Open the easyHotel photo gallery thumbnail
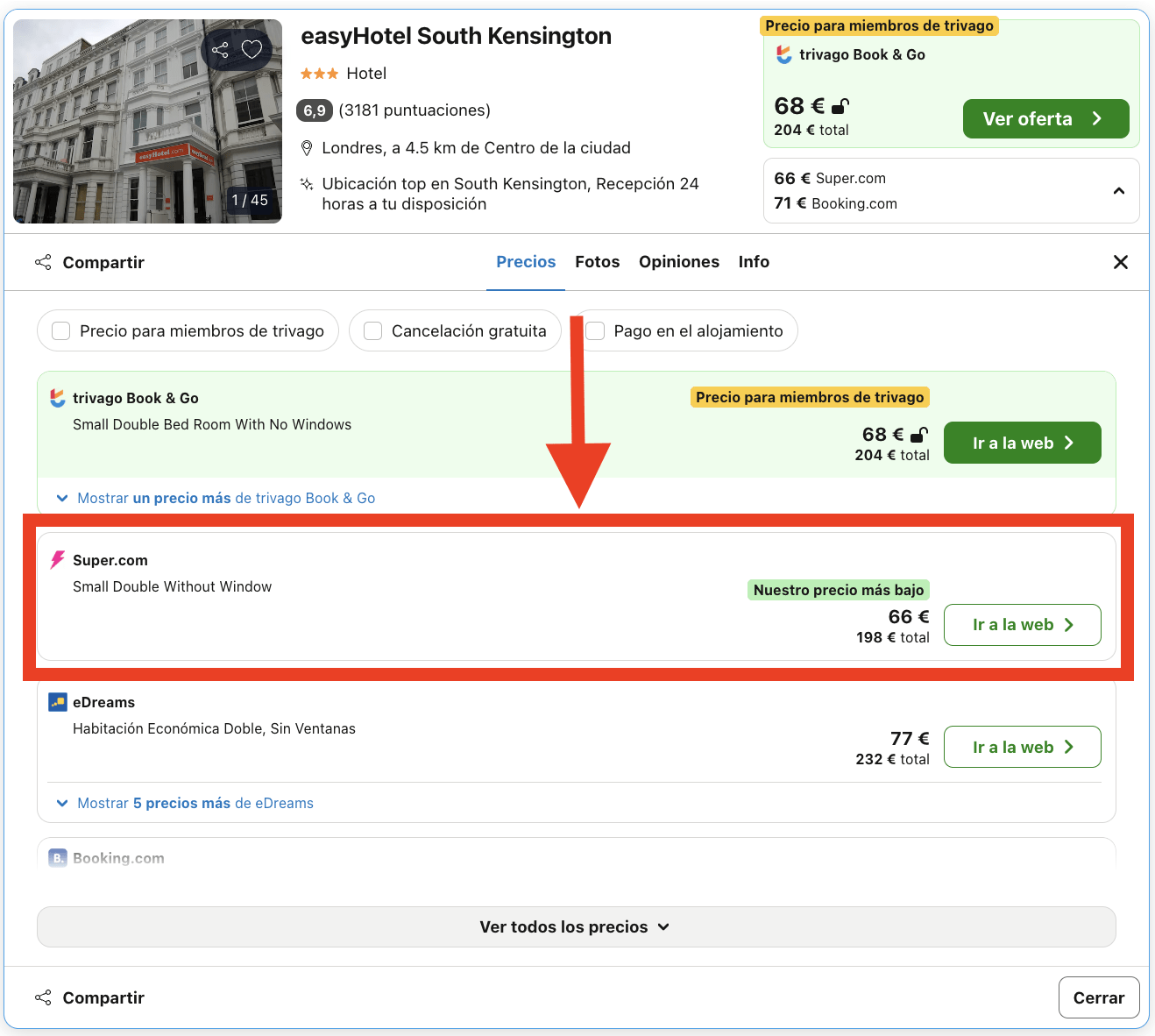1155x1036 pixels. tap(147, 121)
